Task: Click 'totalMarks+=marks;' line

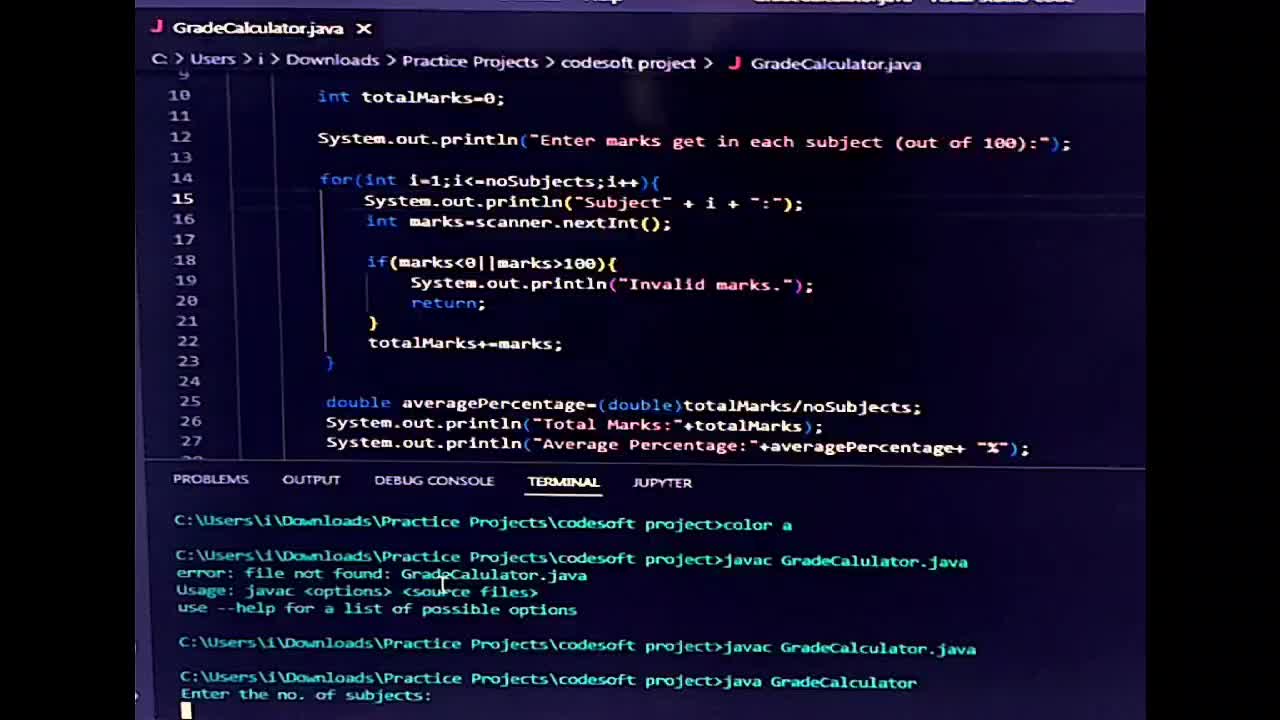Action: 465,343
